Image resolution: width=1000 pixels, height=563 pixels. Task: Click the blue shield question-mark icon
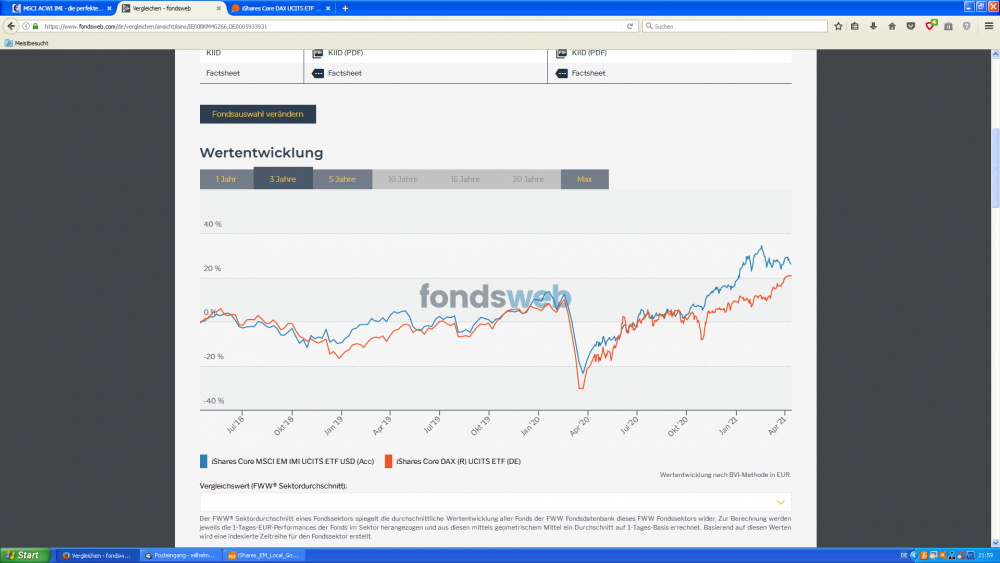click(x=967, y=26)
